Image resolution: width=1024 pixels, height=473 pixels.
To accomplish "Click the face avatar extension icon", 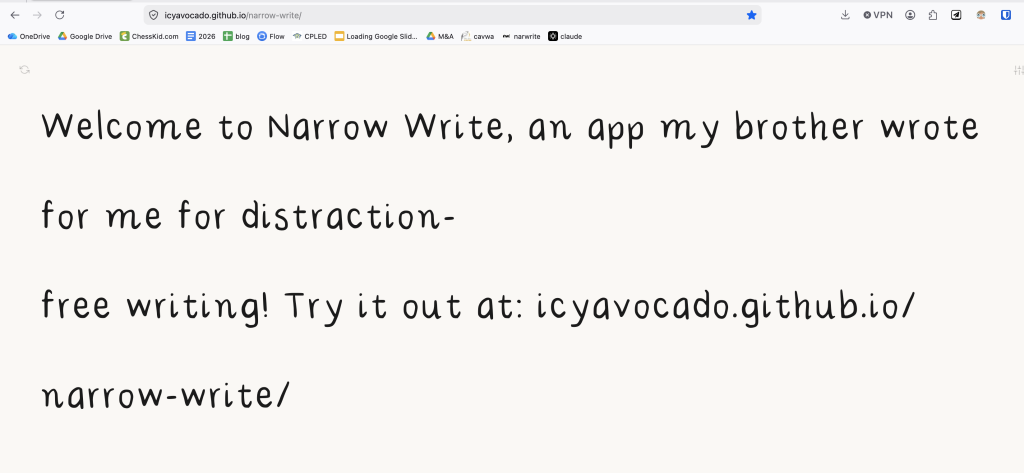I will tap(981, 15).
